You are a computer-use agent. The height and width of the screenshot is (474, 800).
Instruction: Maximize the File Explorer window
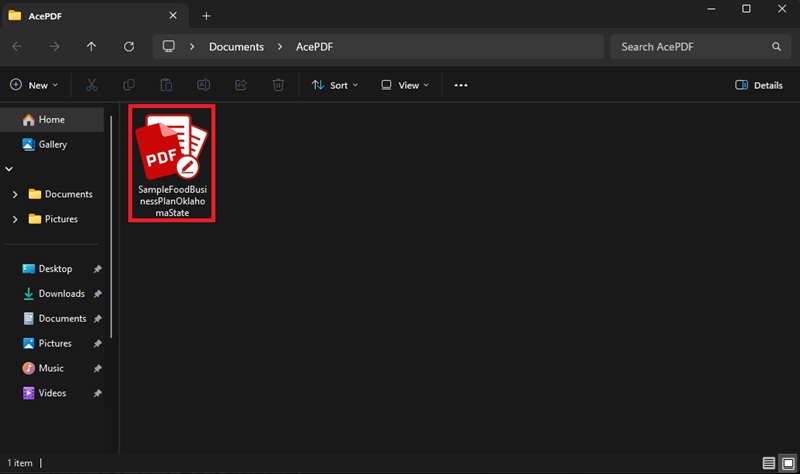(746, 9)
